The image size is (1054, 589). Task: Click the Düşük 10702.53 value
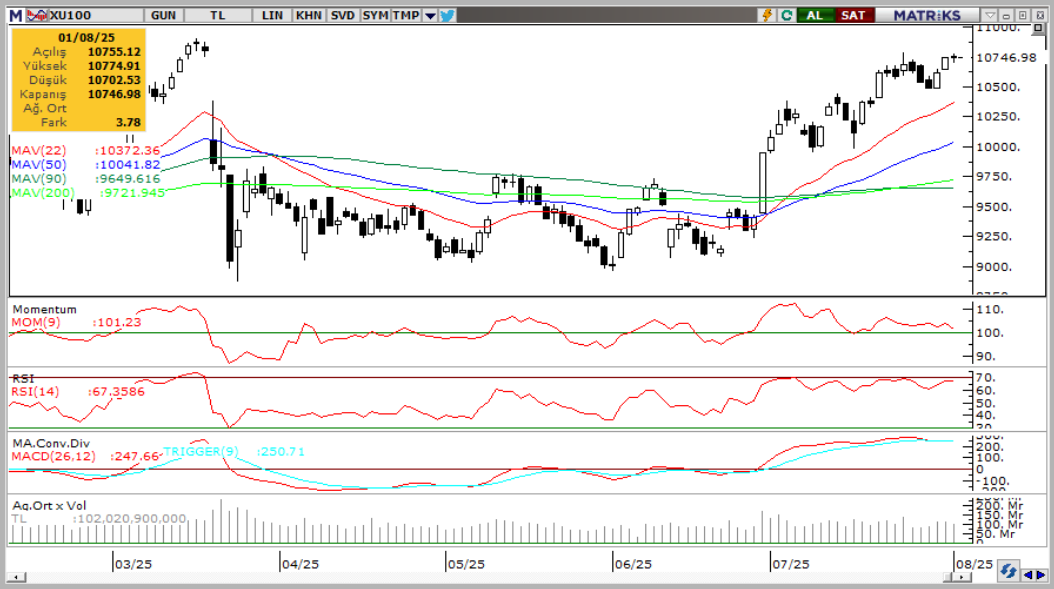(x=114, y=80)
